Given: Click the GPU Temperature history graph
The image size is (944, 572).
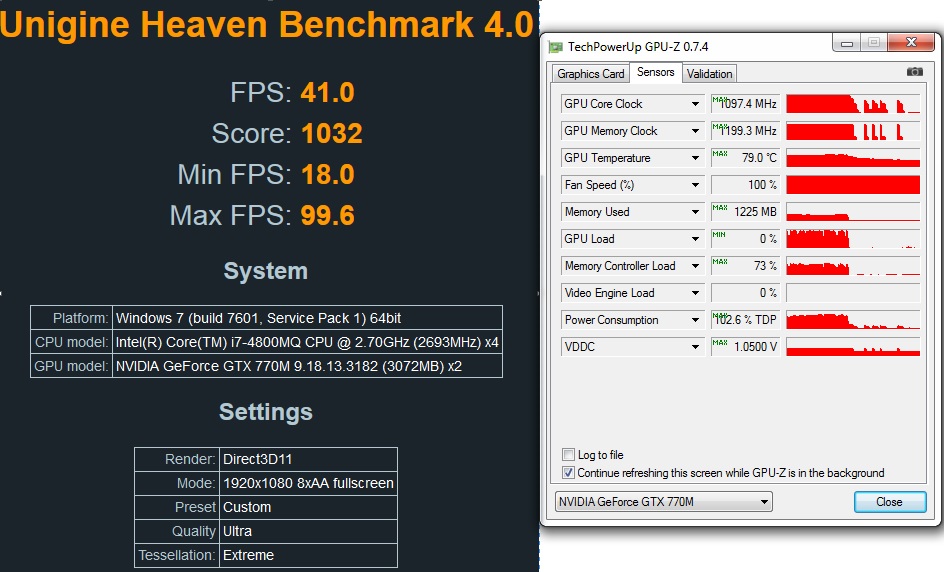Looking at the screenshot, I should [x=853, y=158].
